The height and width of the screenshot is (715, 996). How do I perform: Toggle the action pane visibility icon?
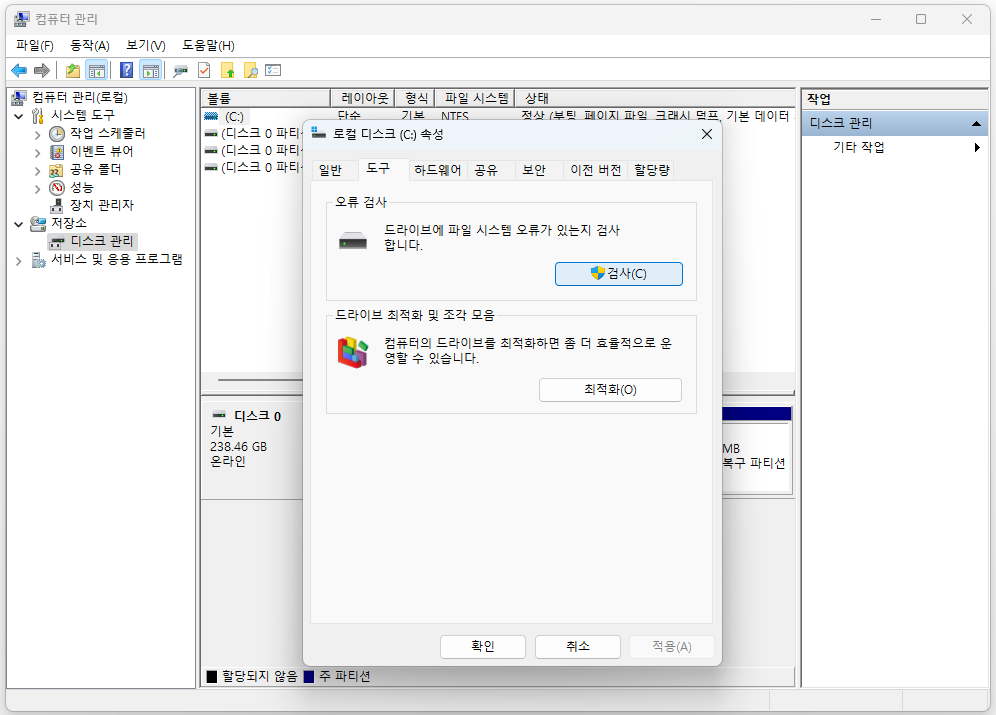151,70
